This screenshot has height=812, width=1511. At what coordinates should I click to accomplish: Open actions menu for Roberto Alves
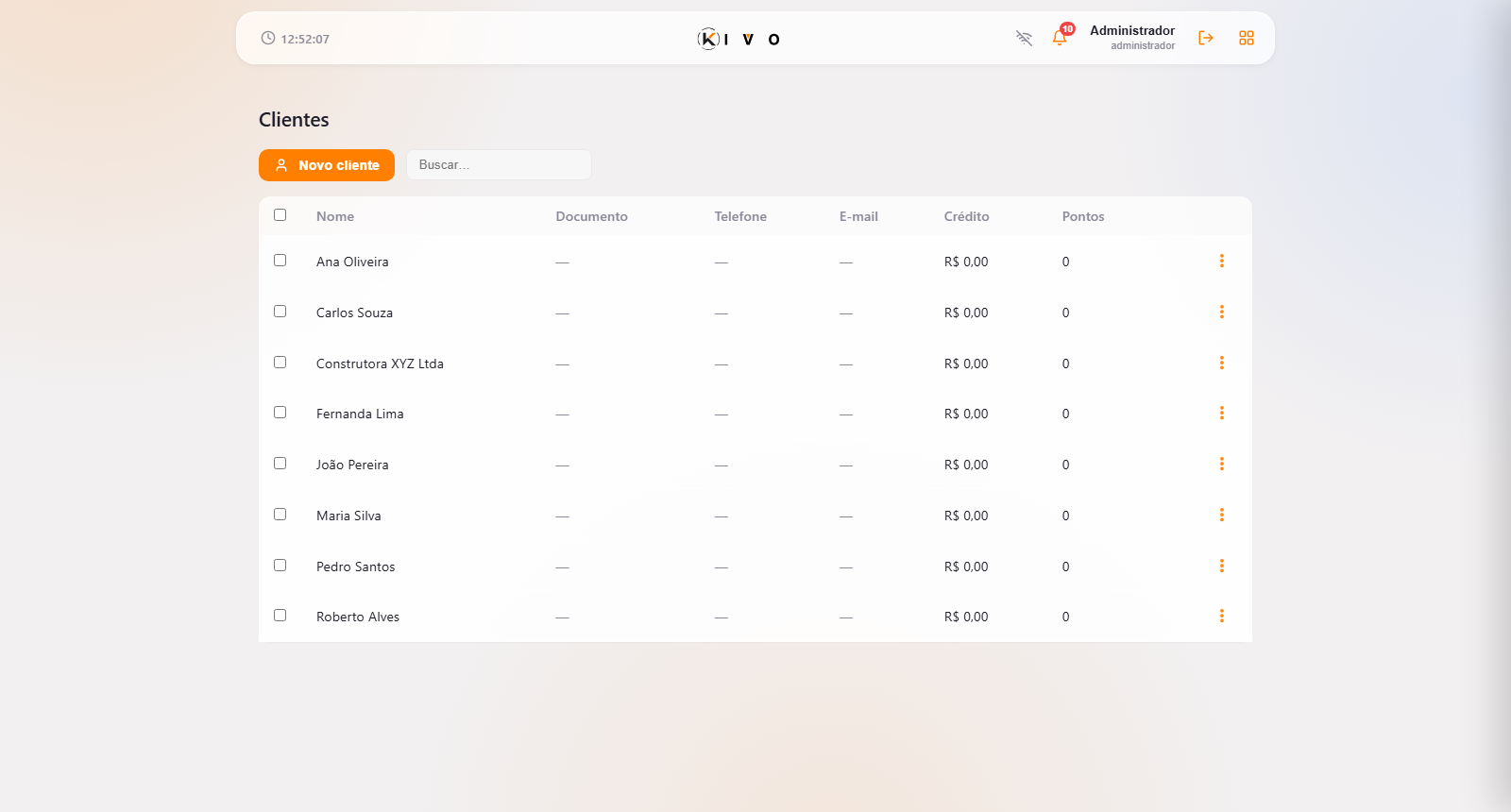1221,616
